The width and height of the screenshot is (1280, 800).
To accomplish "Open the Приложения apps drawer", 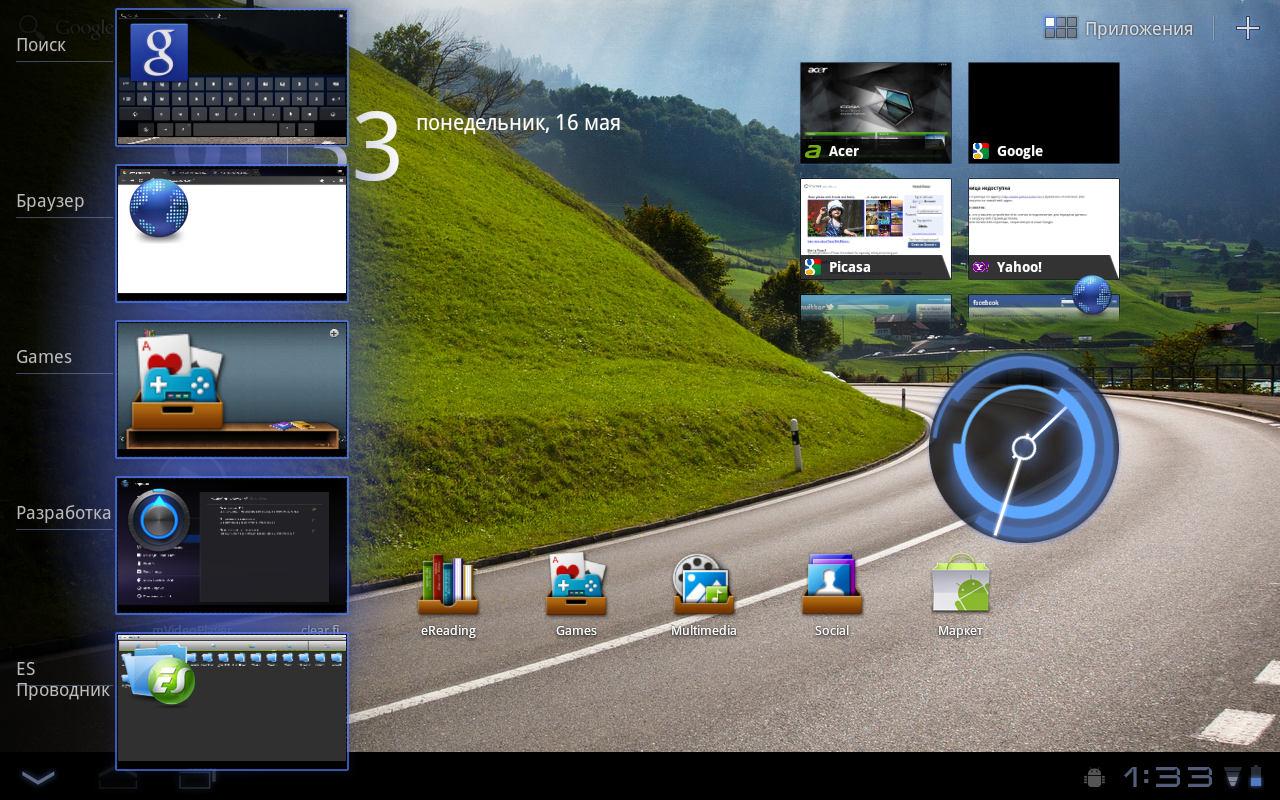I will [x=1118, y=28].
